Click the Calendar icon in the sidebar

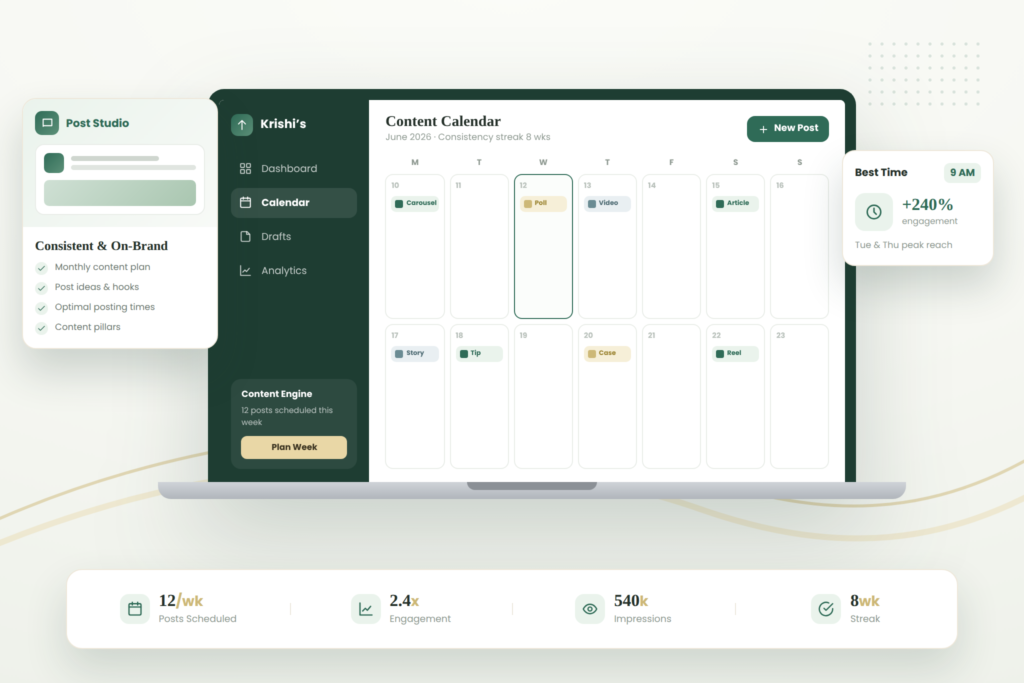(246, 202)
